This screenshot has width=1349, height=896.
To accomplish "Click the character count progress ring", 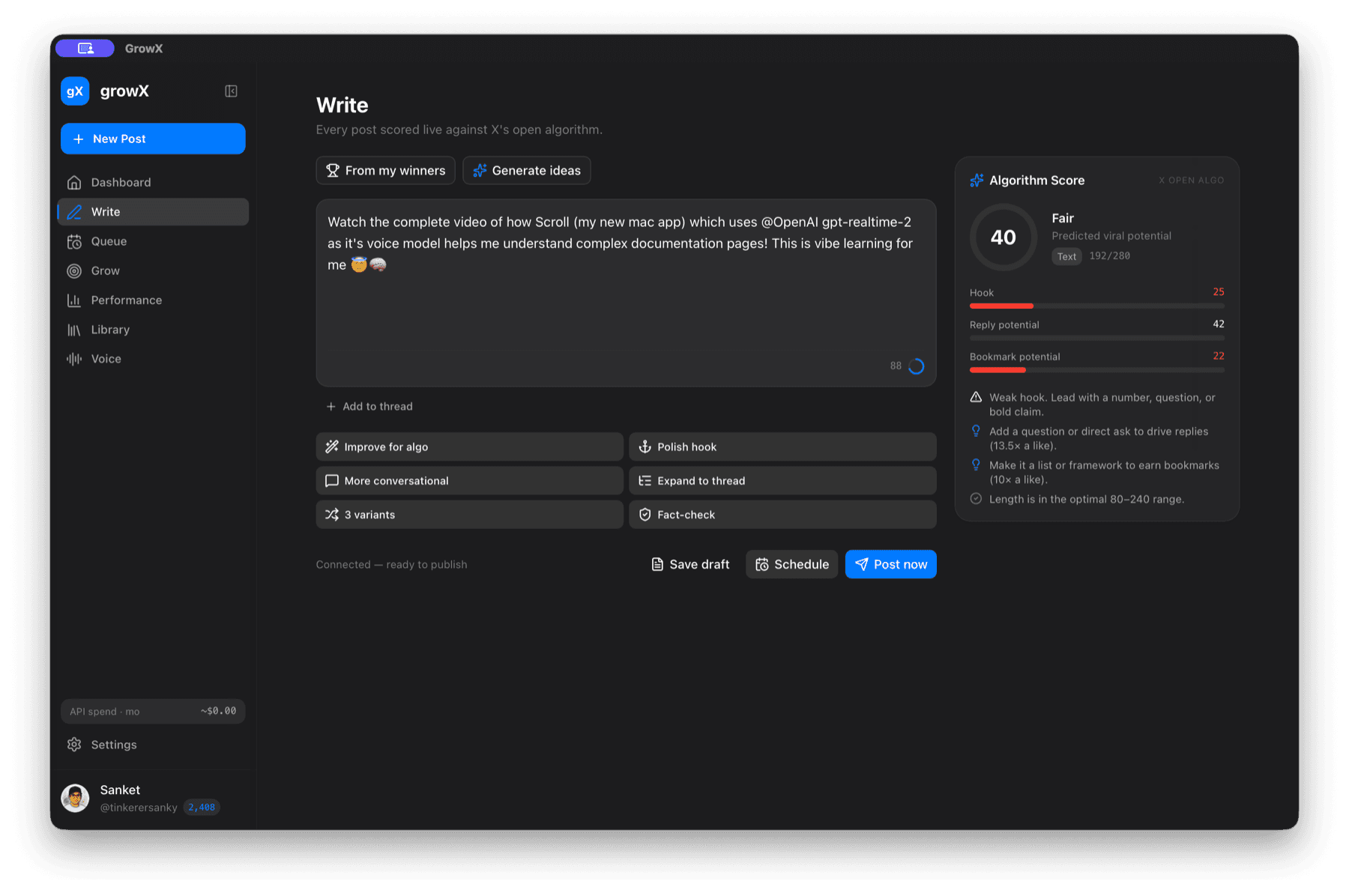I will (916, 366).
